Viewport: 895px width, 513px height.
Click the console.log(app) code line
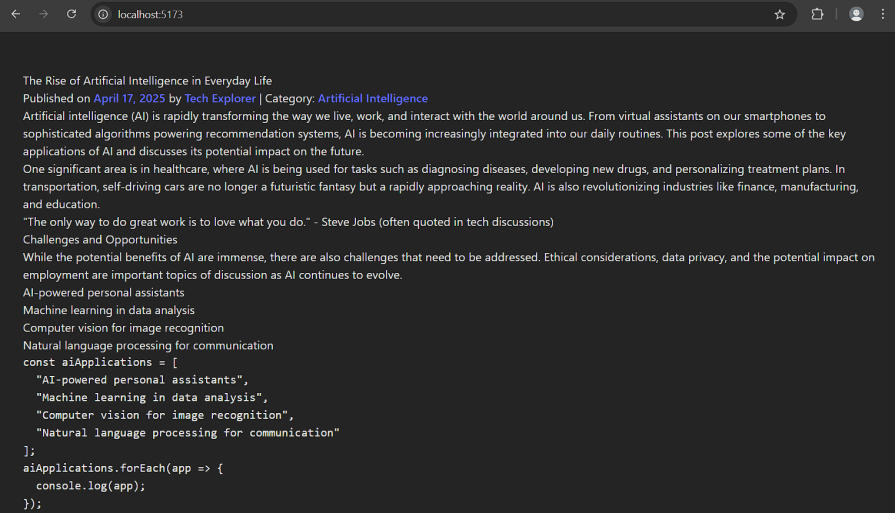90,486
